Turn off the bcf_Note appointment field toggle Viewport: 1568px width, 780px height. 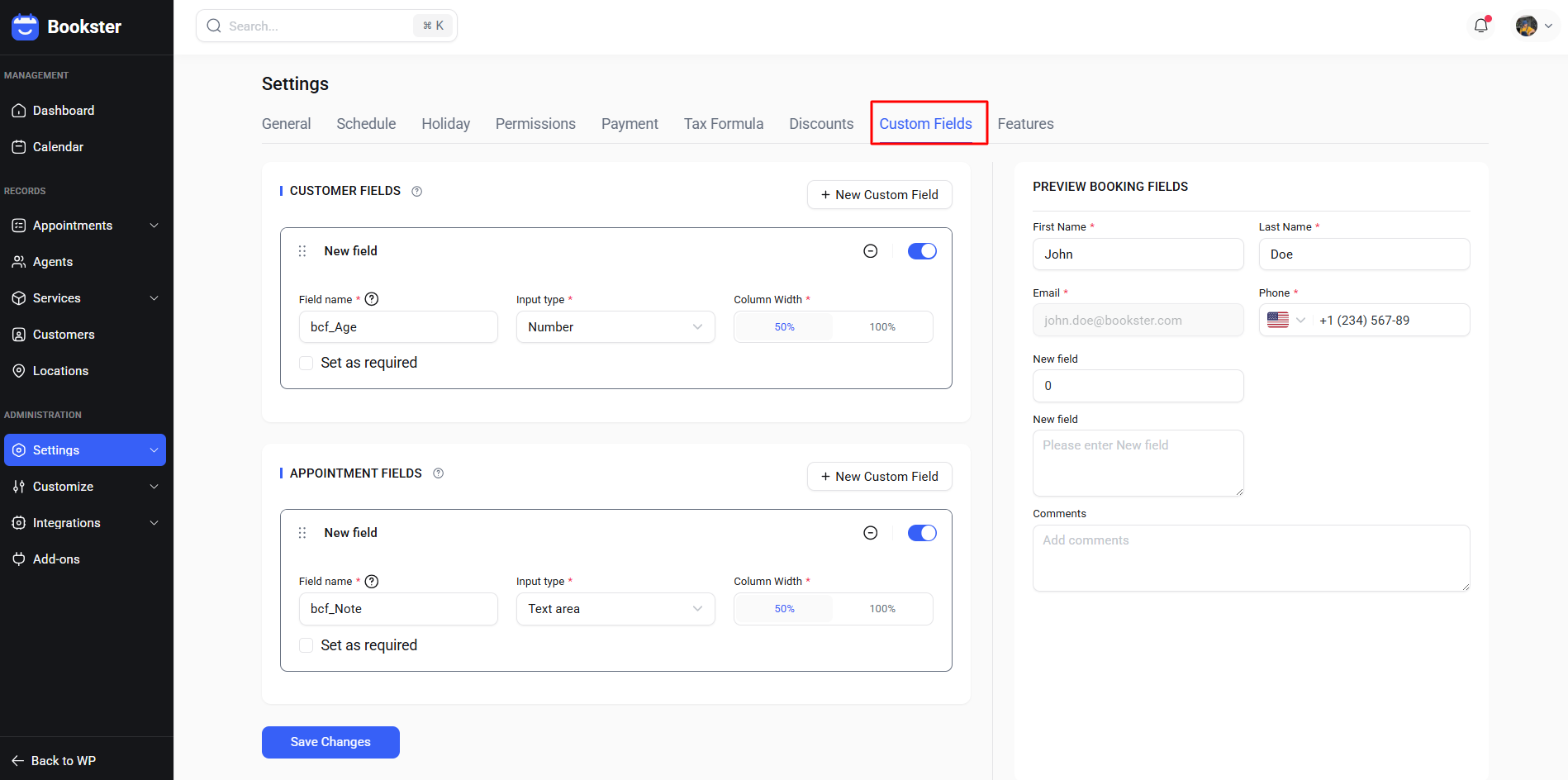(x=921, y=533)
